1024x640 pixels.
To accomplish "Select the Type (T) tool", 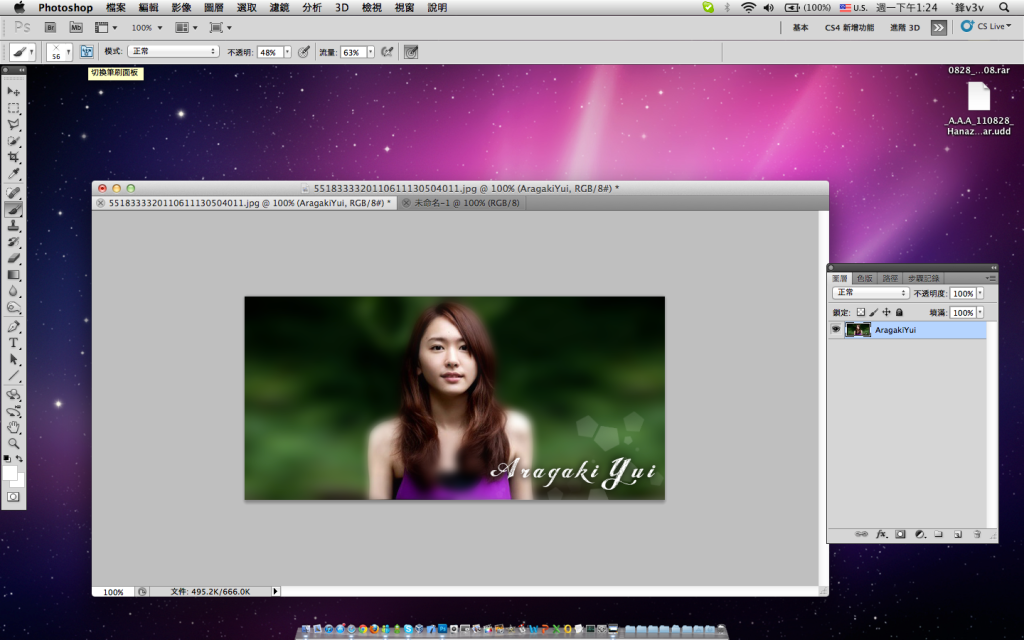I will pyautogui.click(x=14, y=343).
